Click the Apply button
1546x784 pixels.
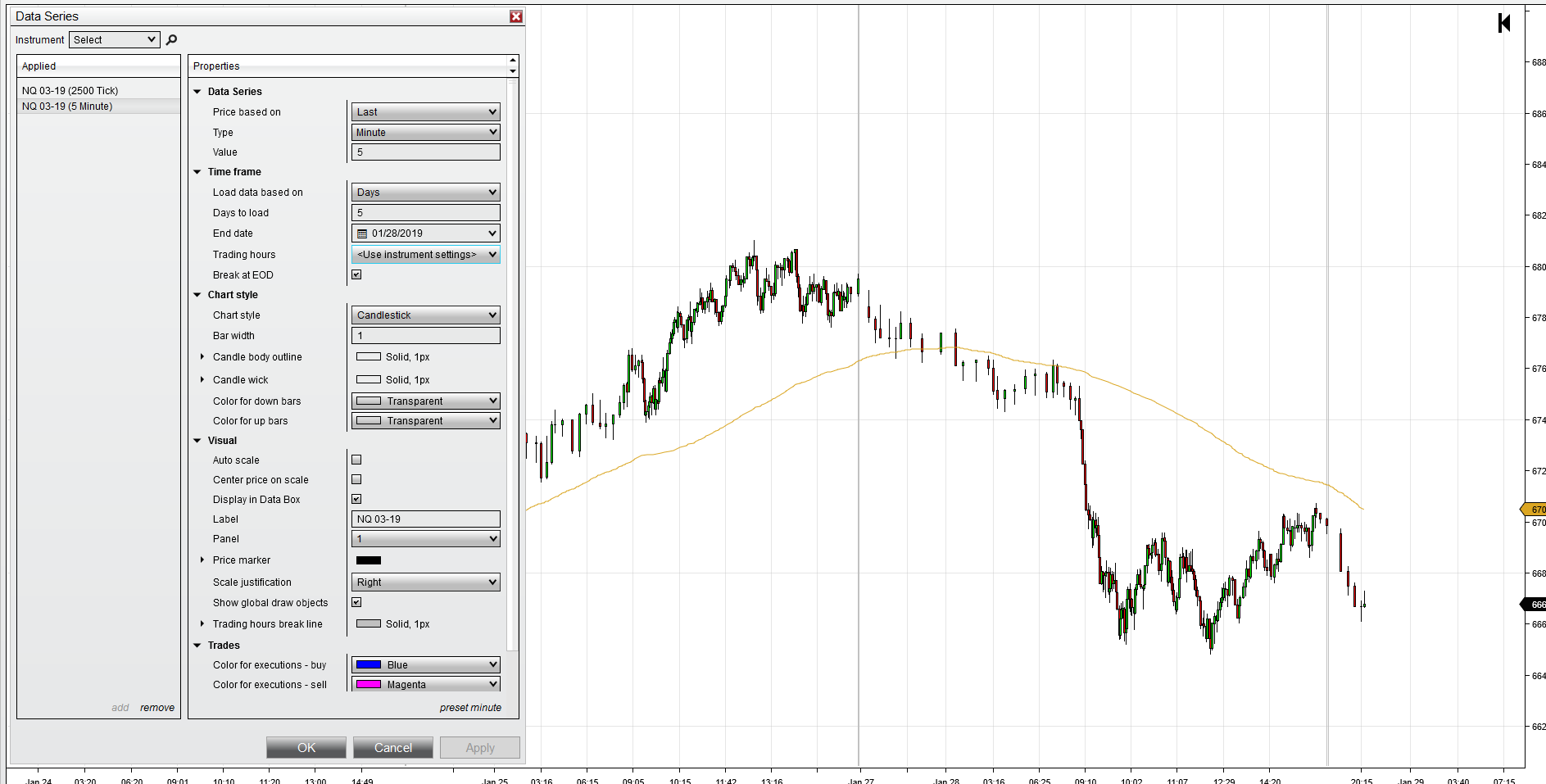point(480,747)
